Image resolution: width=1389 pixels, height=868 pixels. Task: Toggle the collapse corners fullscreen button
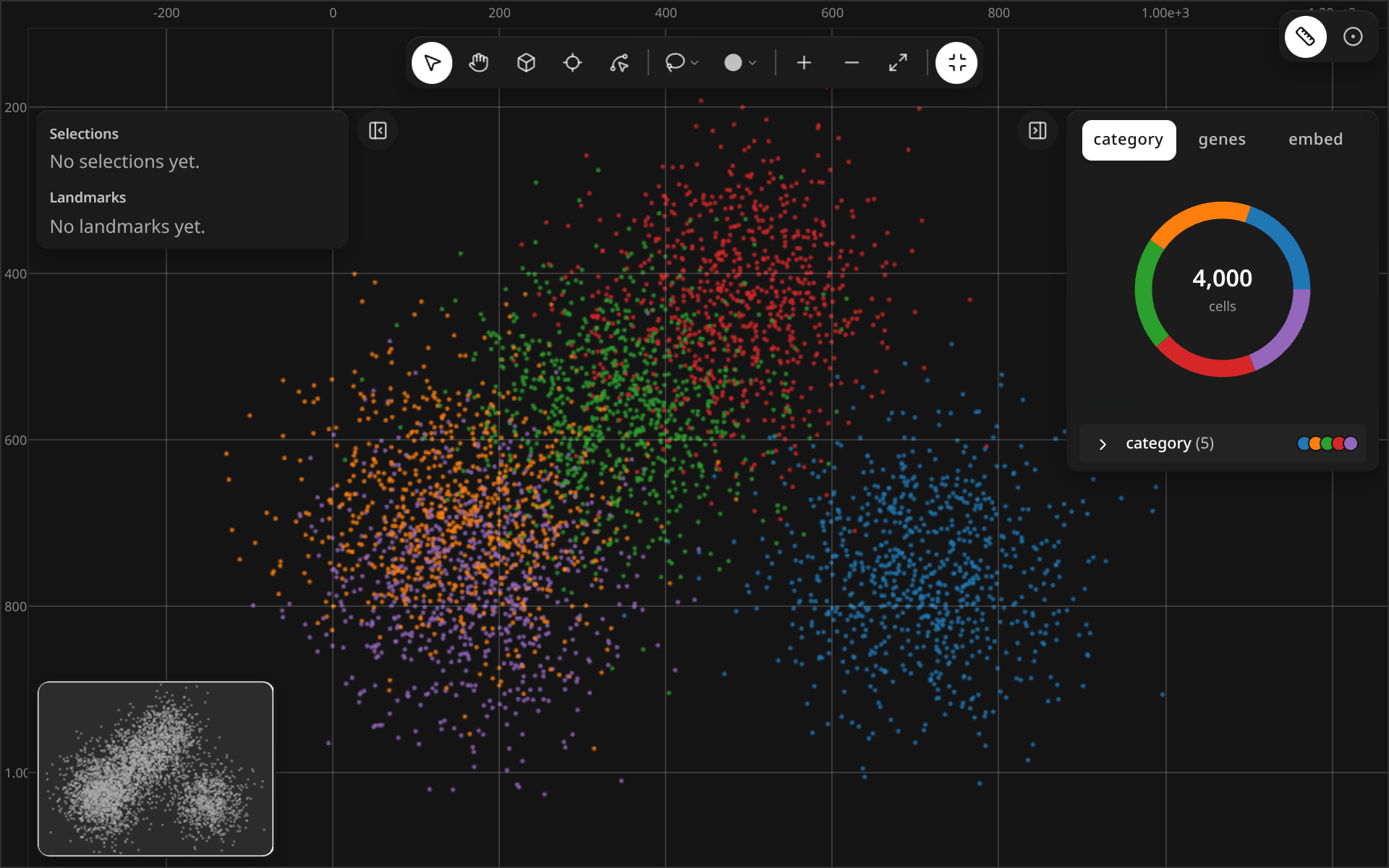pos(956,63)
